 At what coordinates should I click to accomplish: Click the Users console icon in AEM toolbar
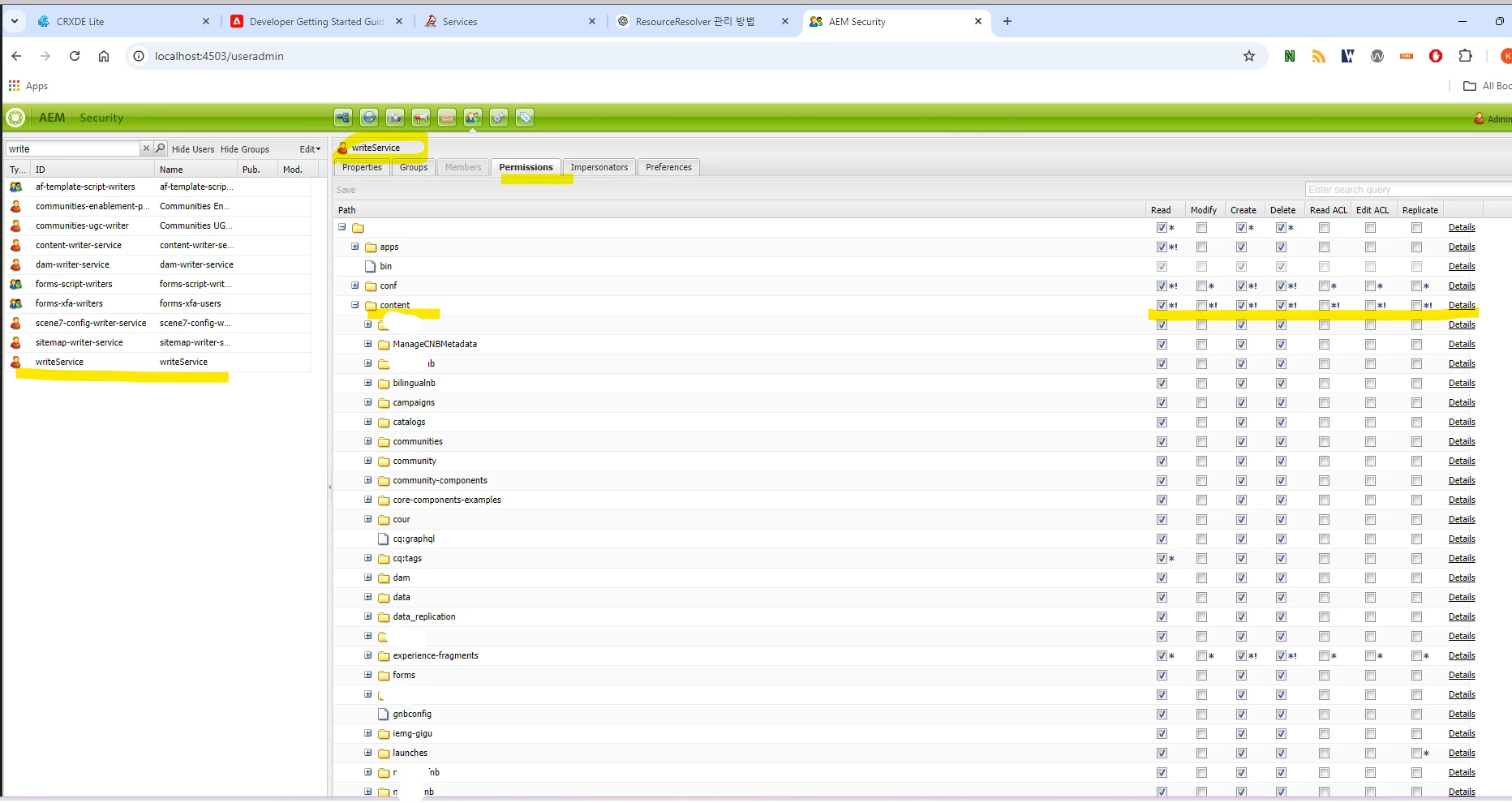(x=473, y=118)
